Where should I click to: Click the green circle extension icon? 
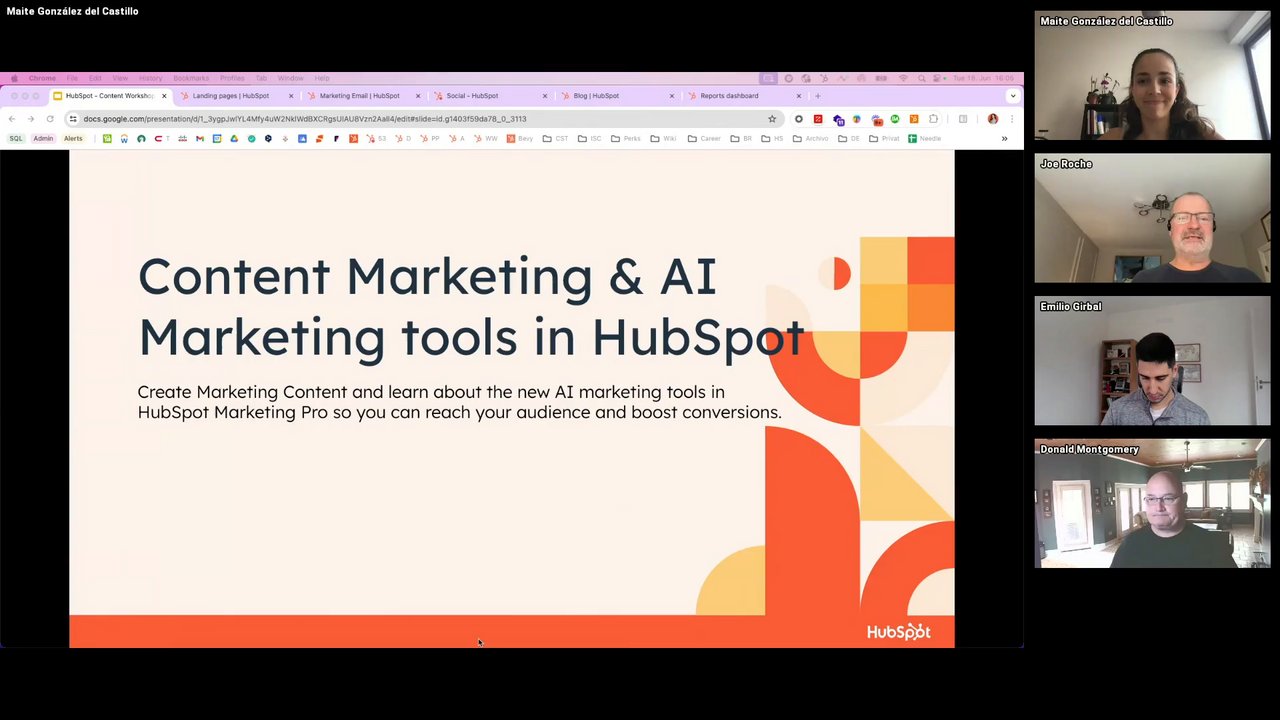pyautogui.click(x=895, y=119)
